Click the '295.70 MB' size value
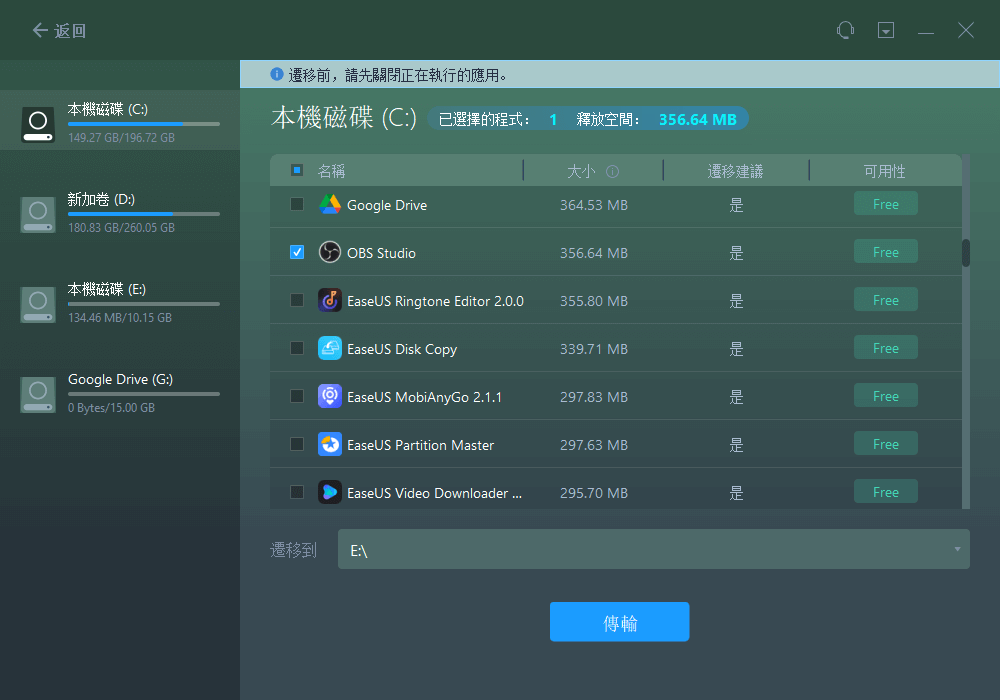This screenshot has width=1000, height=700. (594, 493)
